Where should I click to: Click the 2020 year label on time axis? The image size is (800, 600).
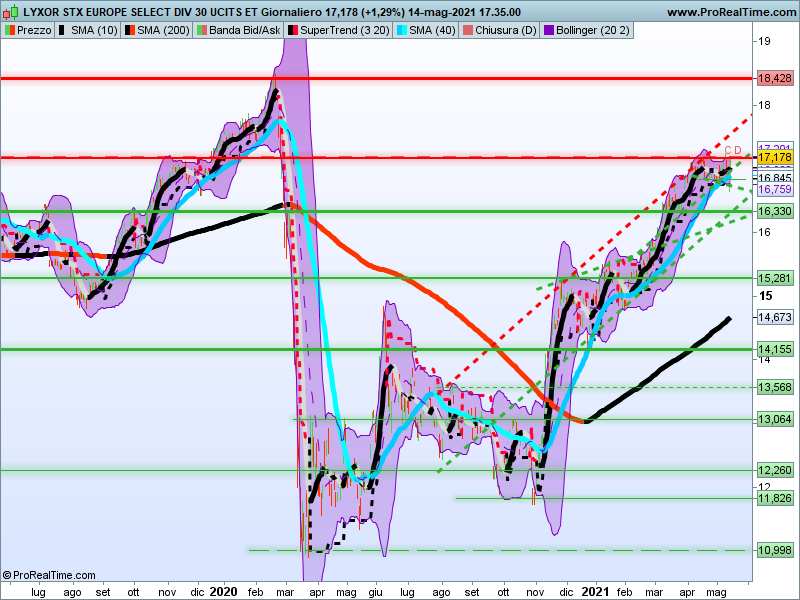[x=223, y=592]
